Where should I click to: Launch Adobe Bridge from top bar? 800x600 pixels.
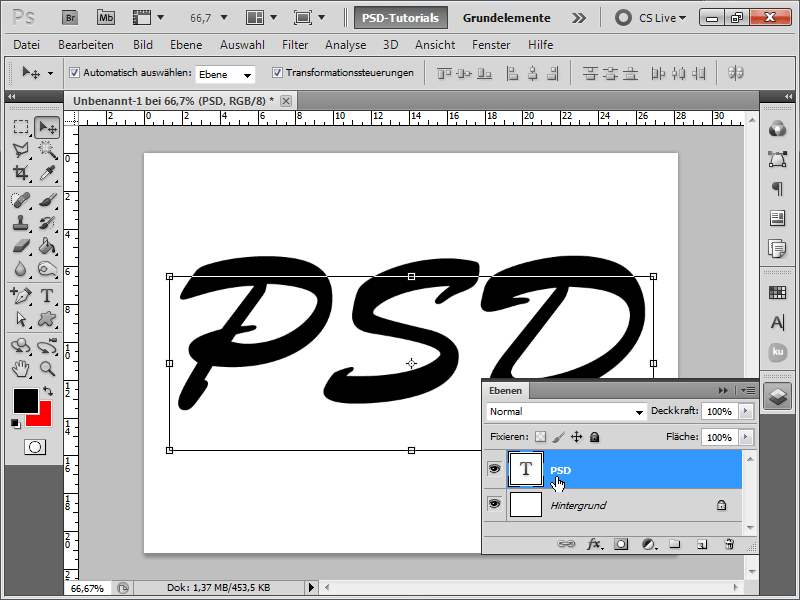[x=70, y=18]
